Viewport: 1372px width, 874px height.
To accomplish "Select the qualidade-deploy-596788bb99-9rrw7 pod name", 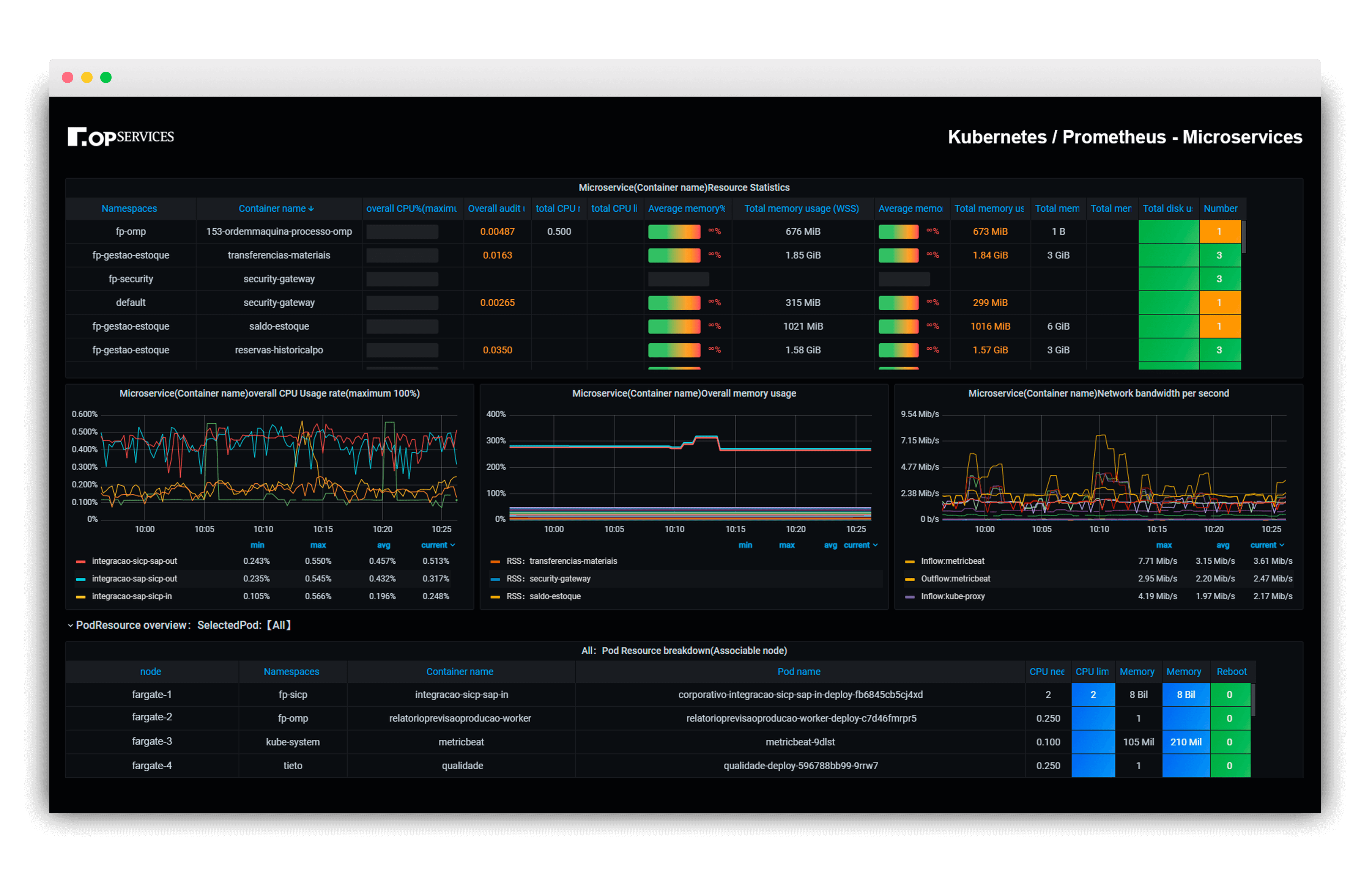I will pyautogui.click(x=800, y=766).
